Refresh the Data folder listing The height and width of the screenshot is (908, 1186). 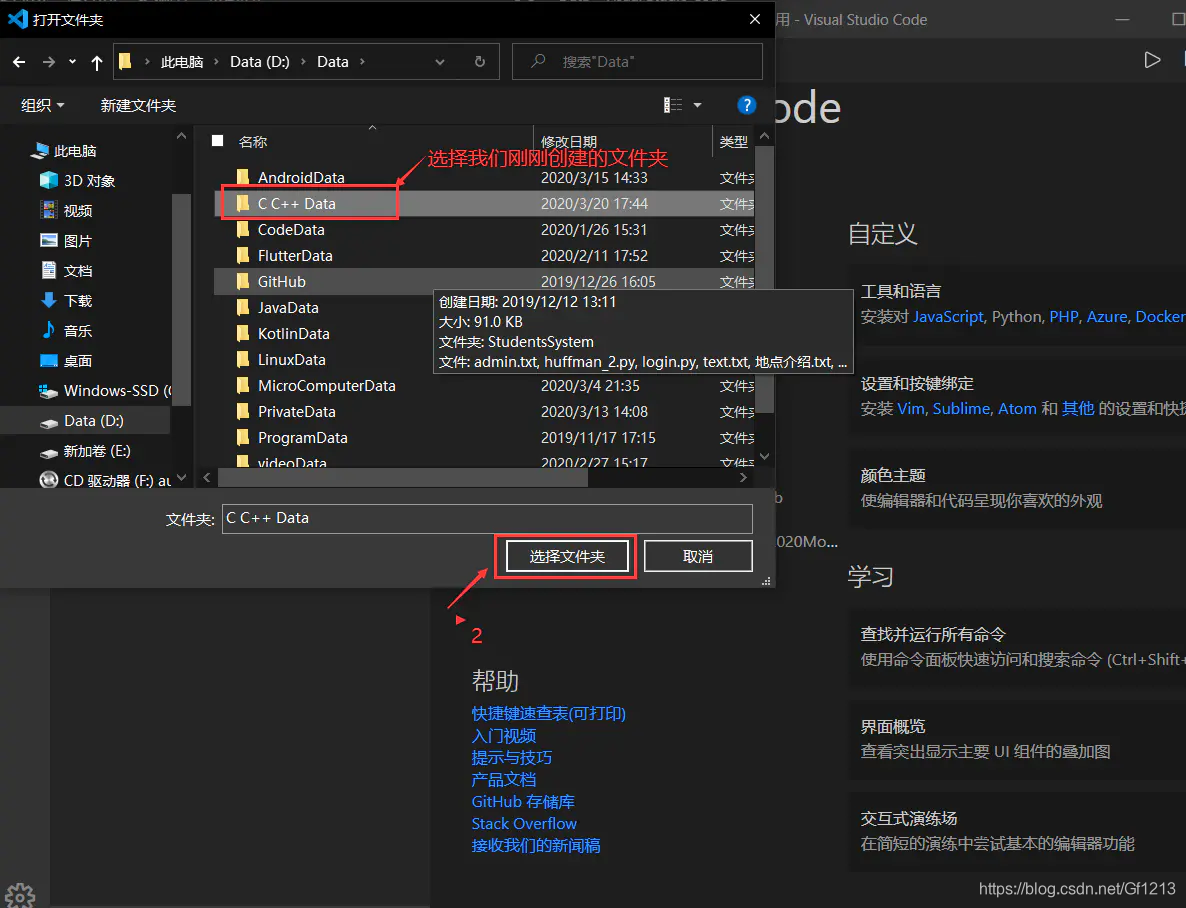480,62
